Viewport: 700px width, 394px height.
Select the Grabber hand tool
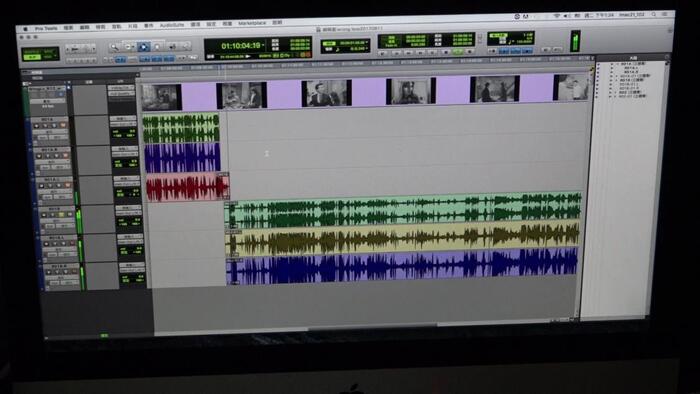[x=158, y=46]
